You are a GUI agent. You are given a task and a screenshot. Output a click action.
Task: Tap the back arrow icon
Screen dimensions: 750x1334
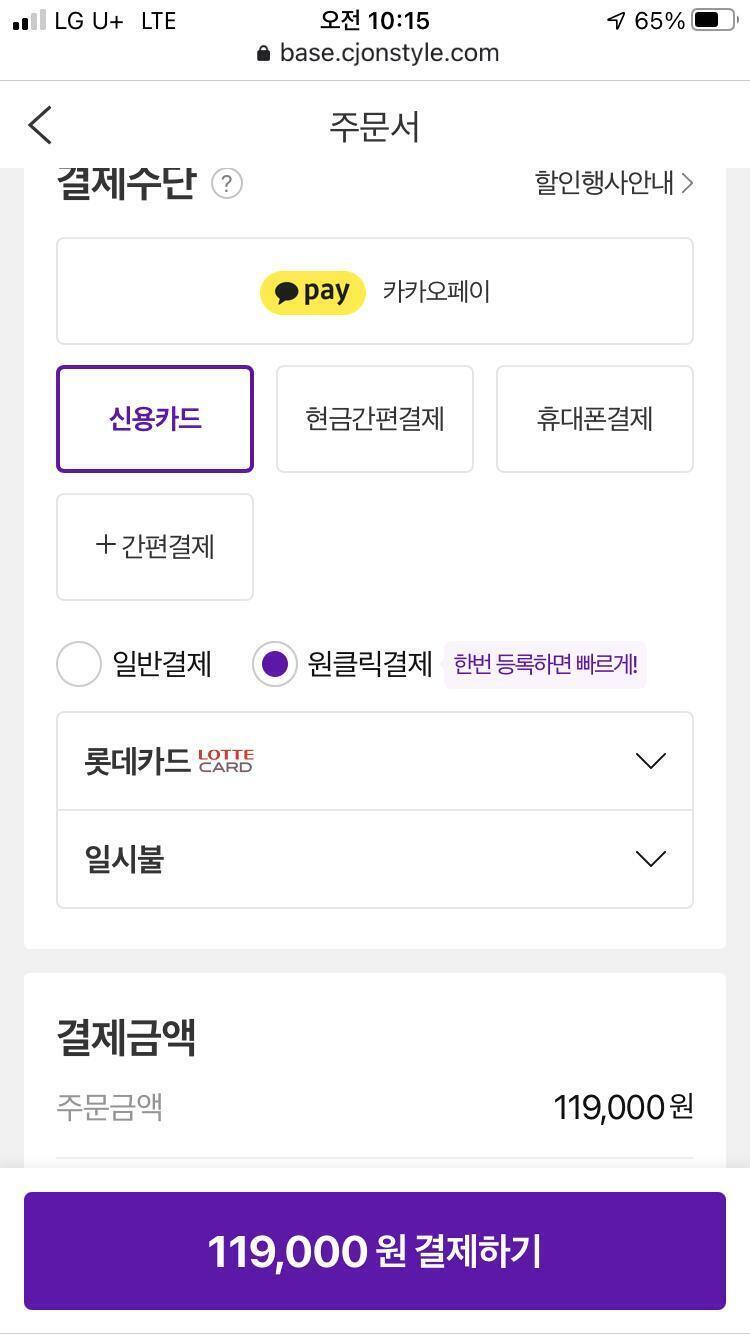coord(40,126)
